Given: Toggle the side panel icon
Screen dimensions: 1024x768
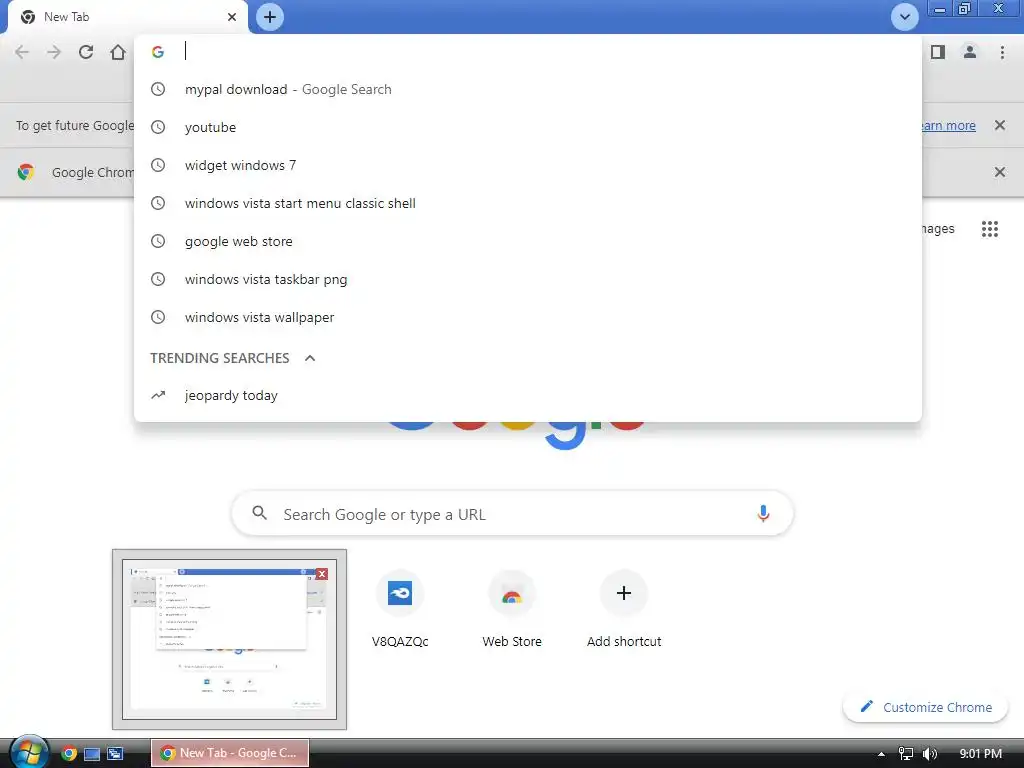Looking at the screenshot, I should pos(938,52).
